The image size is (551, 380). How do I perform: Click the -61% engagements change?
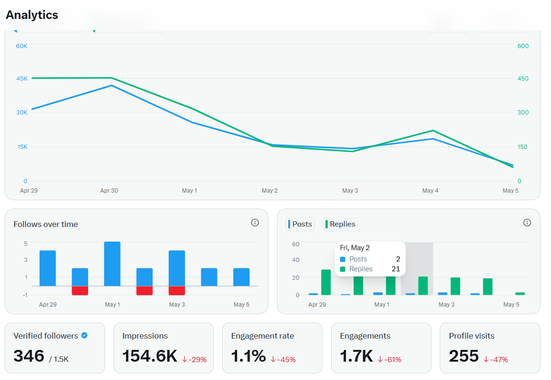click(389, 359)
